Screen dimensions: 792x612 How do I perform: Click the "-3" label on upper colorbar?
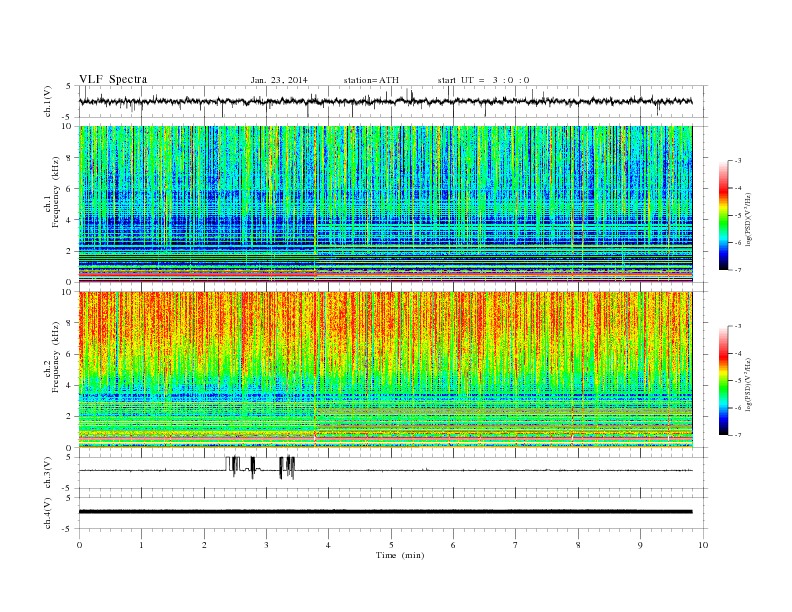[738, 161]
